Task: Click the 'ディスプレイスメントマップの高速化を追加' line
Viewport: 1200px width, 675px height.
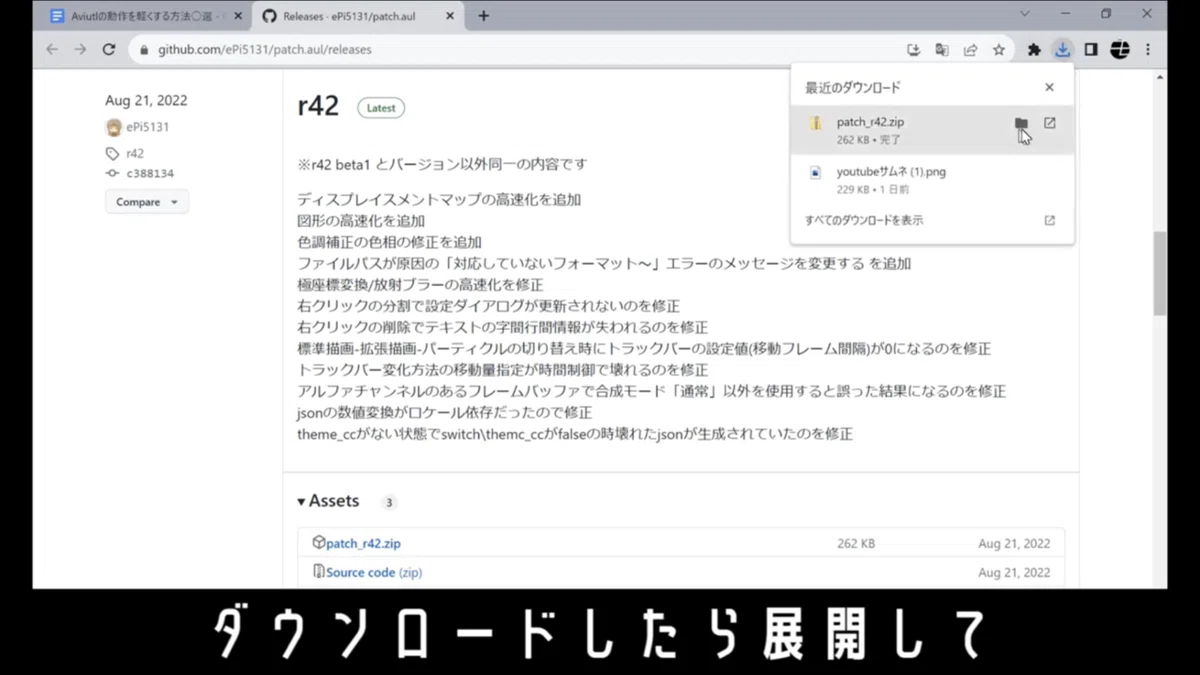Action: coord(439,199)
